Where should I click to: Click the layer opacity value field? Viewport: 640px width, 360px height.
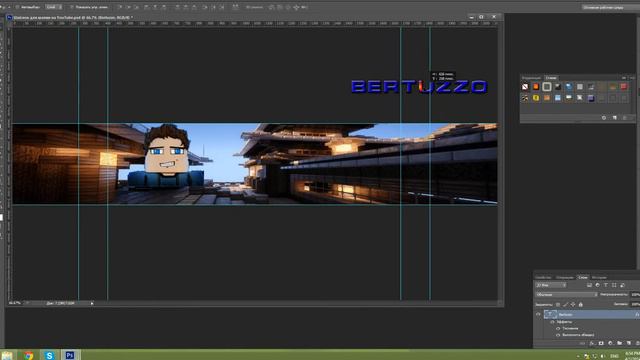coord(635,295)
